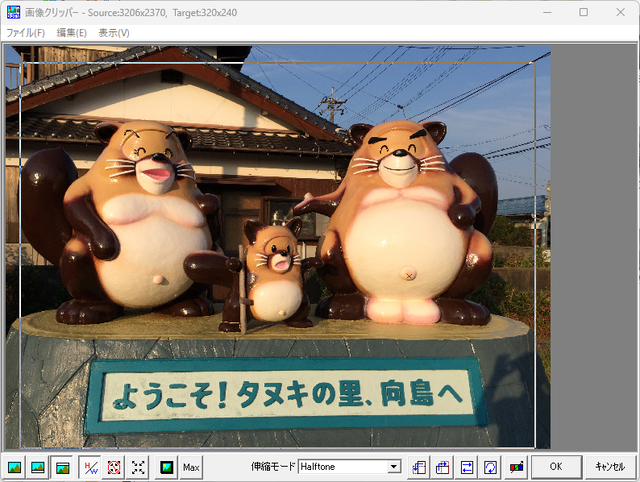Confirm with the OK button
Screen dimensions: 640x482
click(556, 467)
